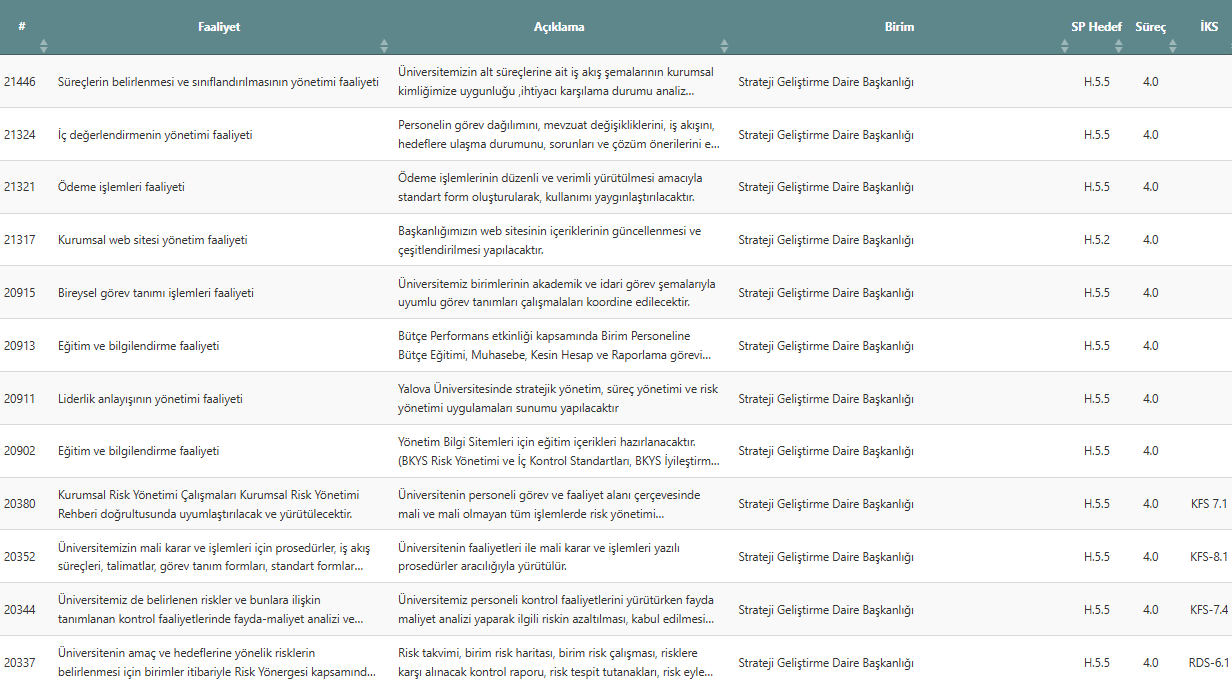The width and height of the screenshot is (1232, 687).
Task: Select row with ID 21446
Action: 20,82
